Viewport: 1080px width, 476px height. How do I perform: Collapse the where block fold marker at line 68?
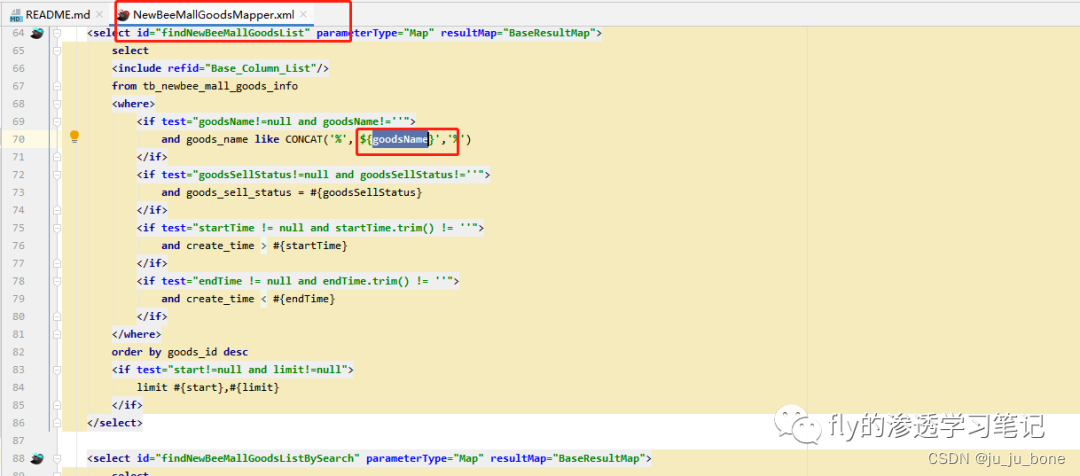pos(56,104)
